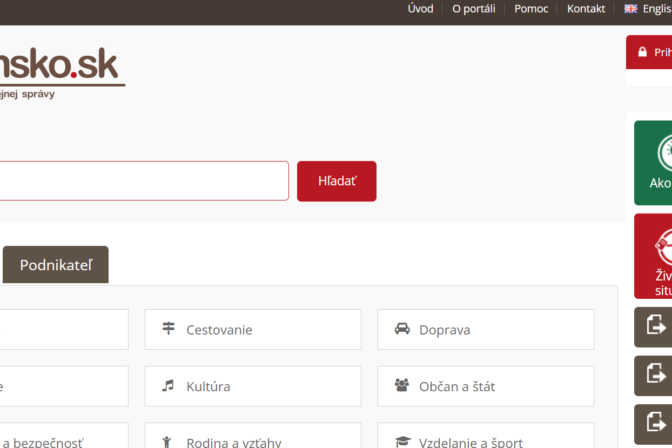Click the graduation cap icon for Vzdelanie a šport
Image resolution: width=672 pixels, height=448 pixels.
coord(402,441)
